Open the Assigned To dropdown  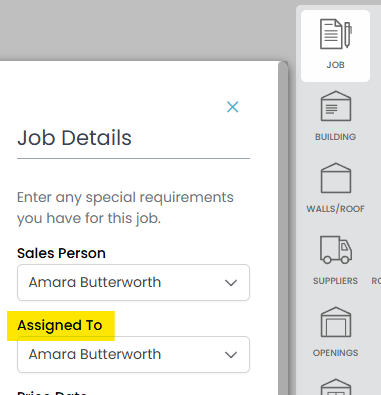[133, 354]
